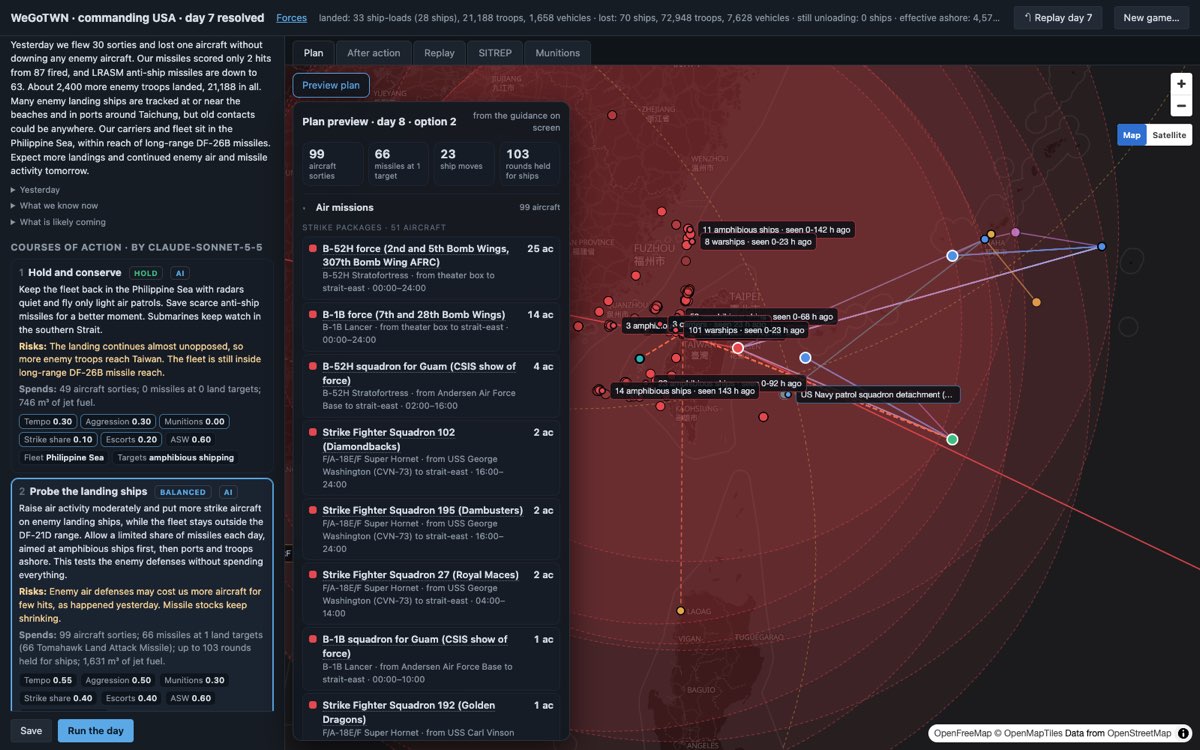Click the 14 amphibious ships map label
This screenshot has width=1200, height=750.
[x=684, y=391]
